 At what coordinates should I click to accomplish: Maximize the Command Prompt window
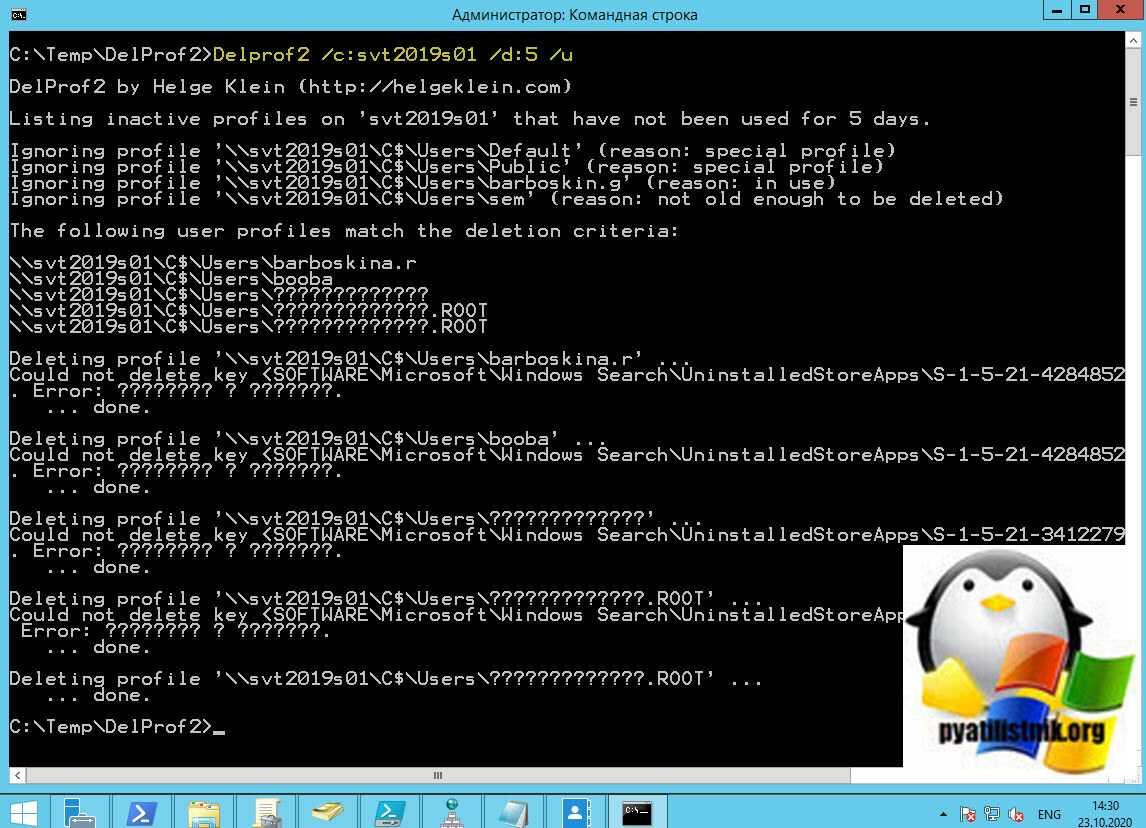pos(1085,10)
